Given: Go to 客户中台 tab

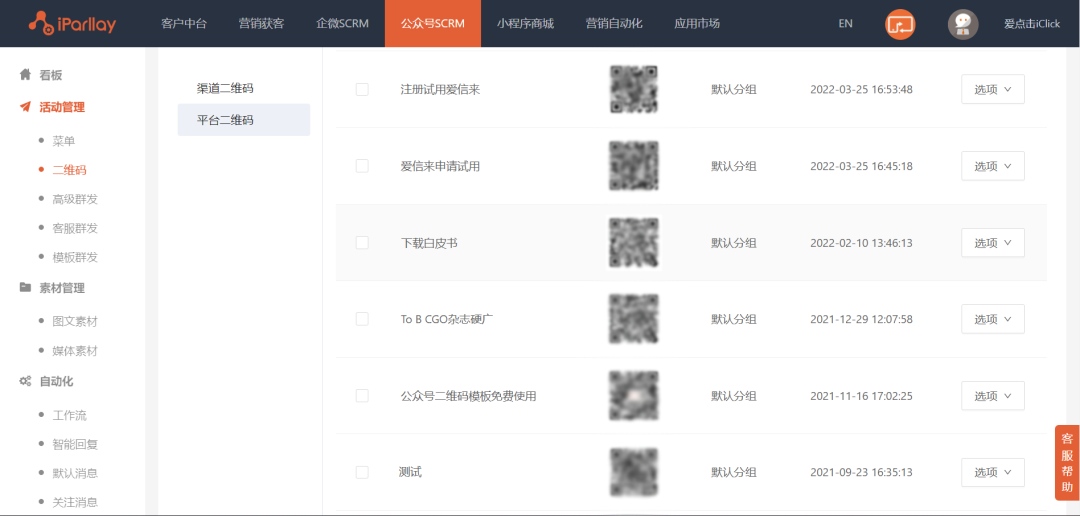Looking at the screenshot, I should click(x=183, y=23).
